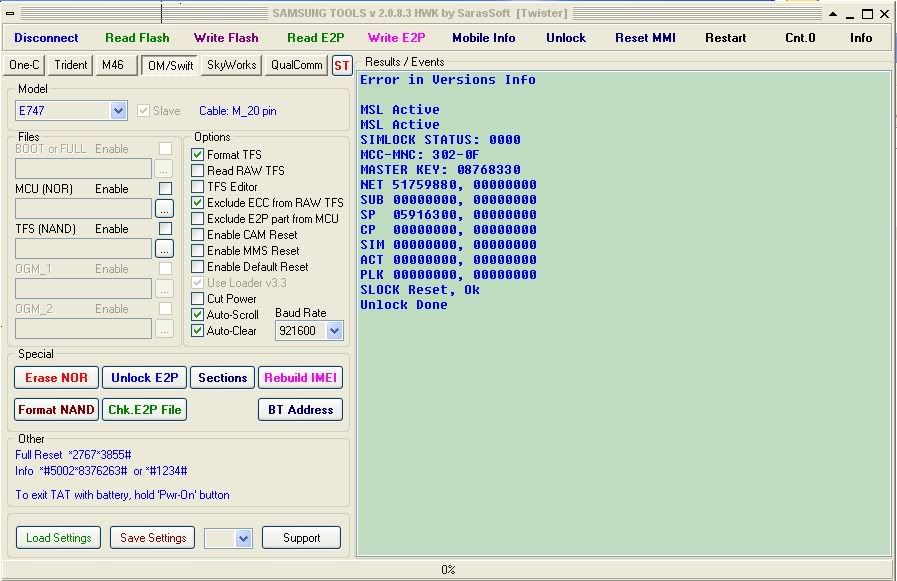
Task: Enable CAM Reset checkbox
Action: (x=197, y=234)
